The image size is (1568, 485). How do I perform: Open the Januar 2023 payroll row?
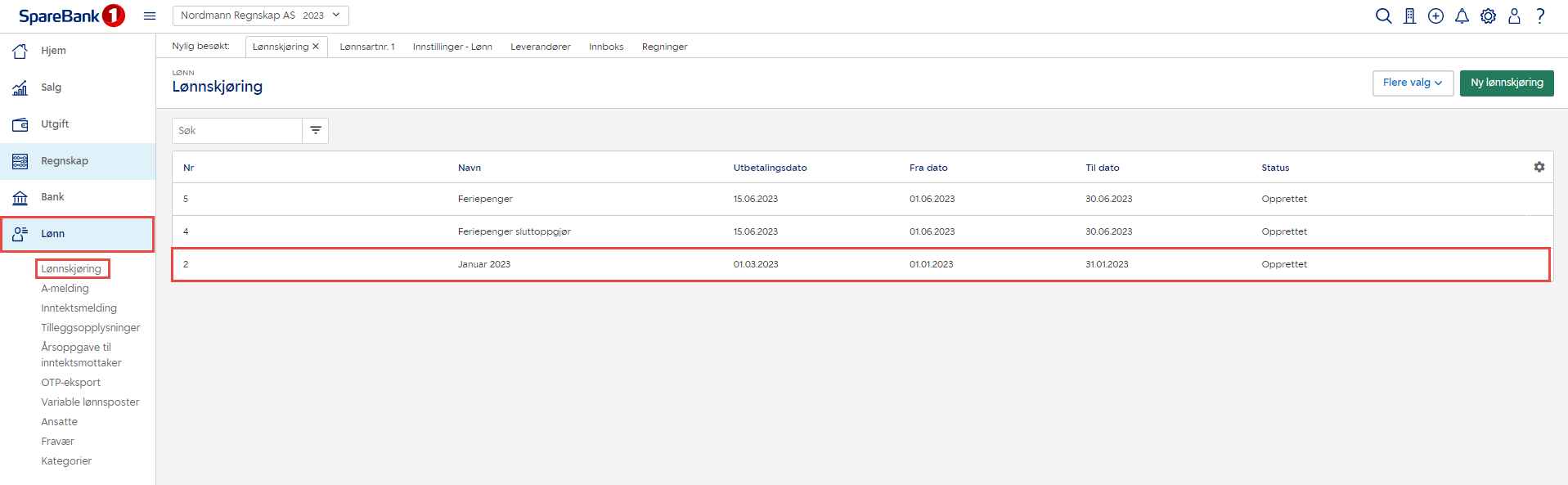[484, 264]
